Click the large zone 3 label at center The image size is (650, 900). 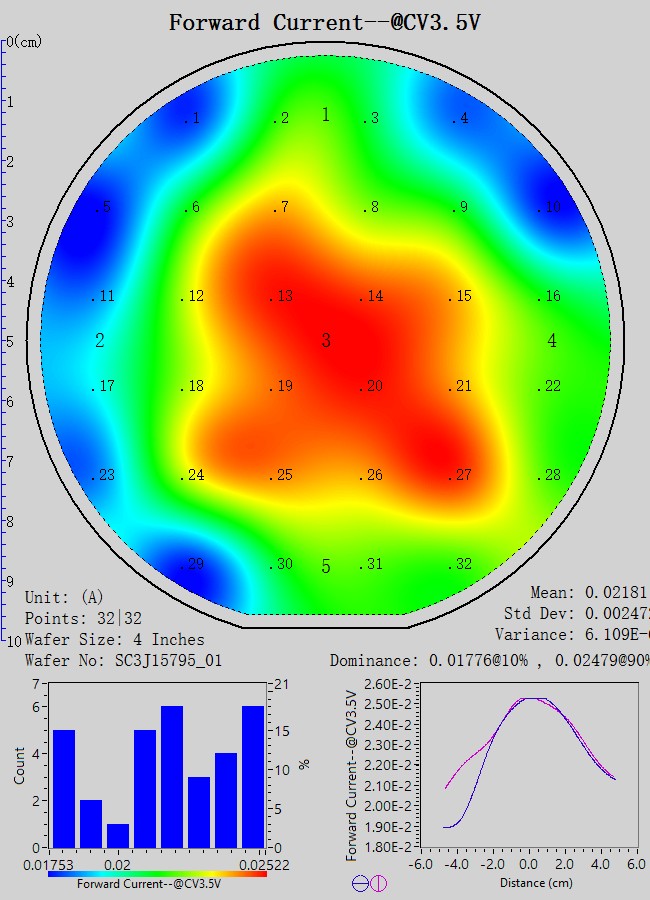click(x=326, y=342)
